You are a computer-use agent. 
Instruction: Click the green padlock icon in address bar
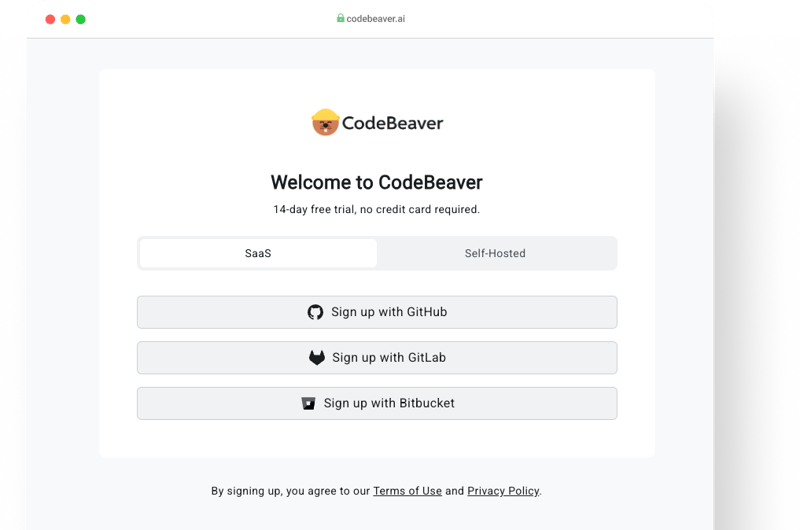(340, 18)
